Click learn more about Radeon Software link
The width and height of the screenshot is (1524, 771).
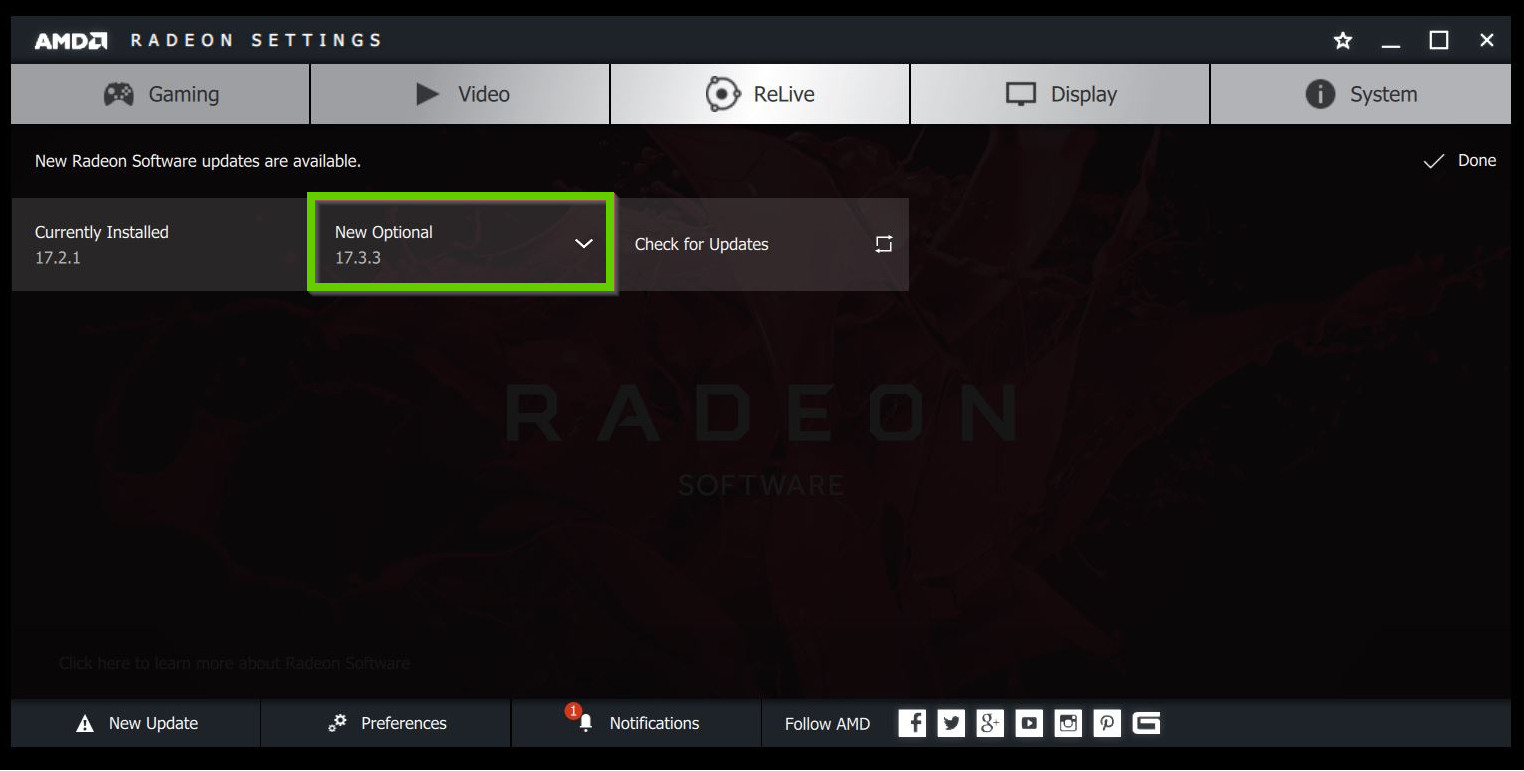234,663
